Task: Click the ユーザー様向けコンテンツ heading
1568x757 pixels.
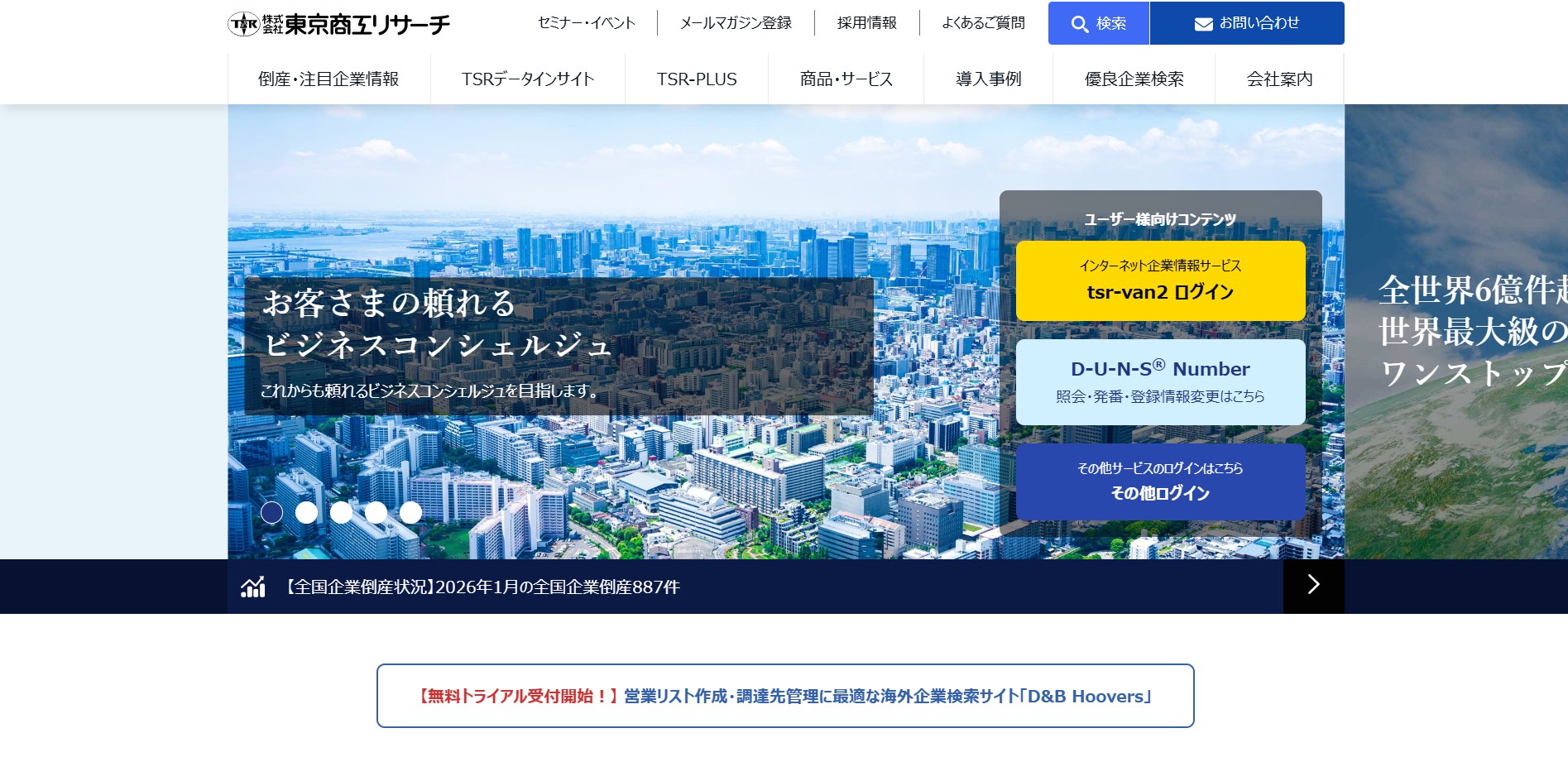Action: tap(1160, 219)
